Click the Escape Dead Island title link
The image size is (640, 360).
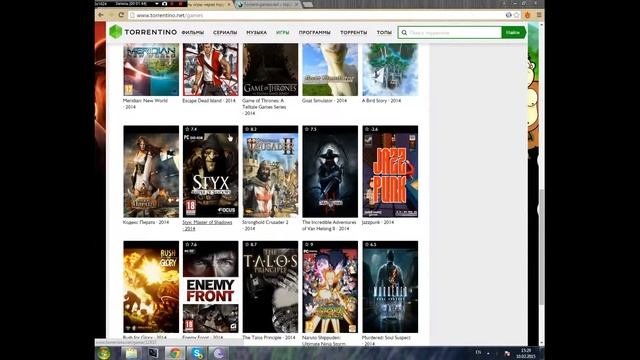(x=209, y=100)
